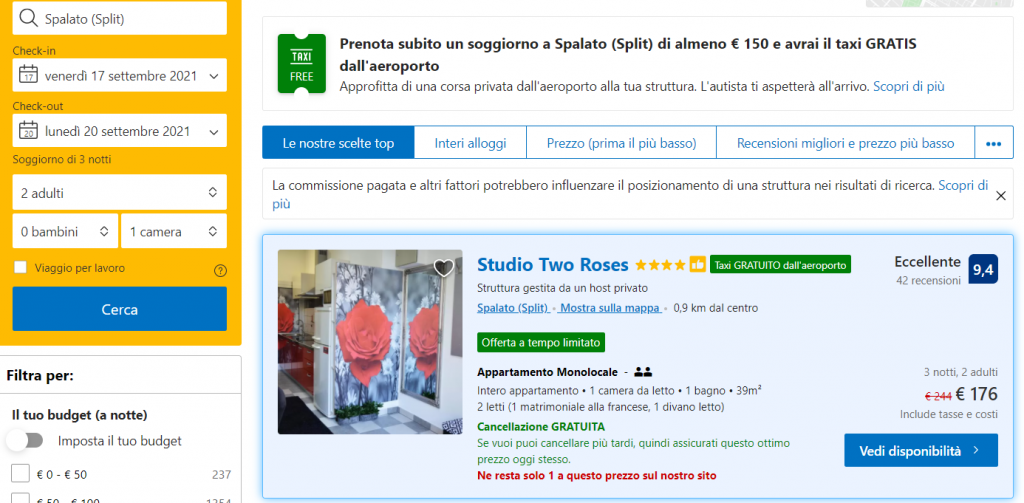Click Vedi disponibilità button
This screenshot has height=503, width=1024.
click(x=921, y=451)
